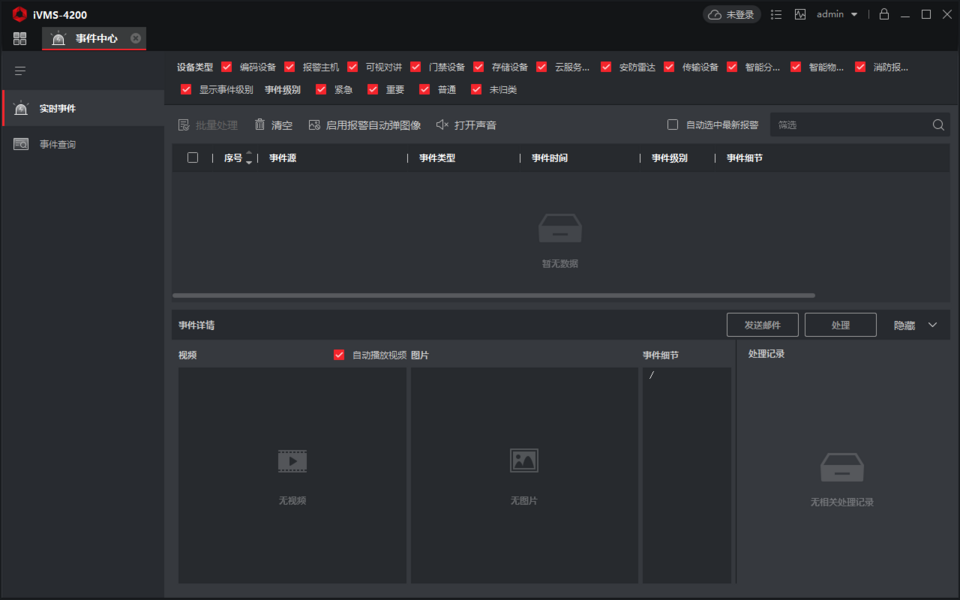
Task: Open picture viewer icon in title bar
Action: [x=800, y=15]
